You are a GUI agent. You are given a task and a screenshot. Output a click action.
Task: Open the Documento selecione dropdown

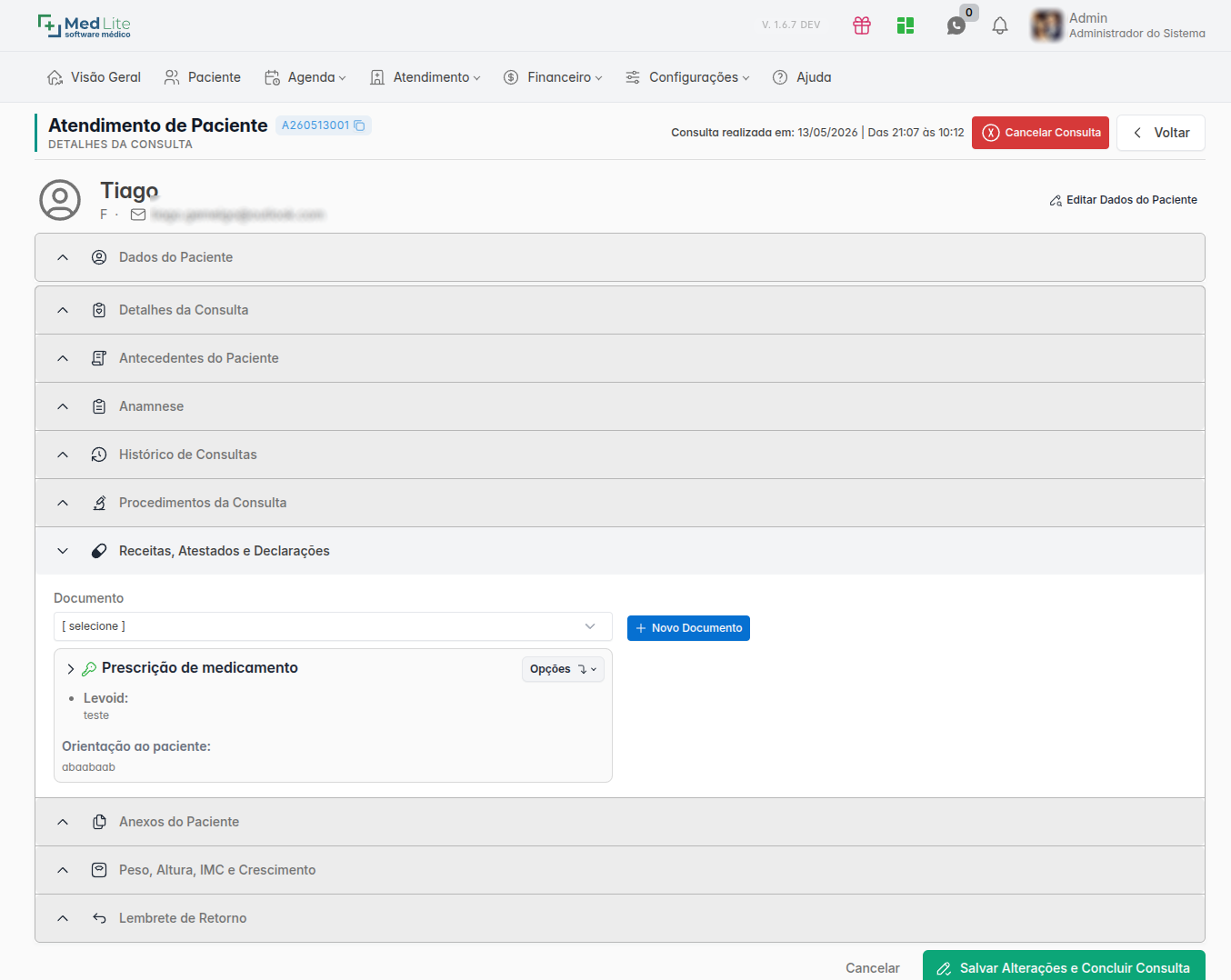[333, 626]
